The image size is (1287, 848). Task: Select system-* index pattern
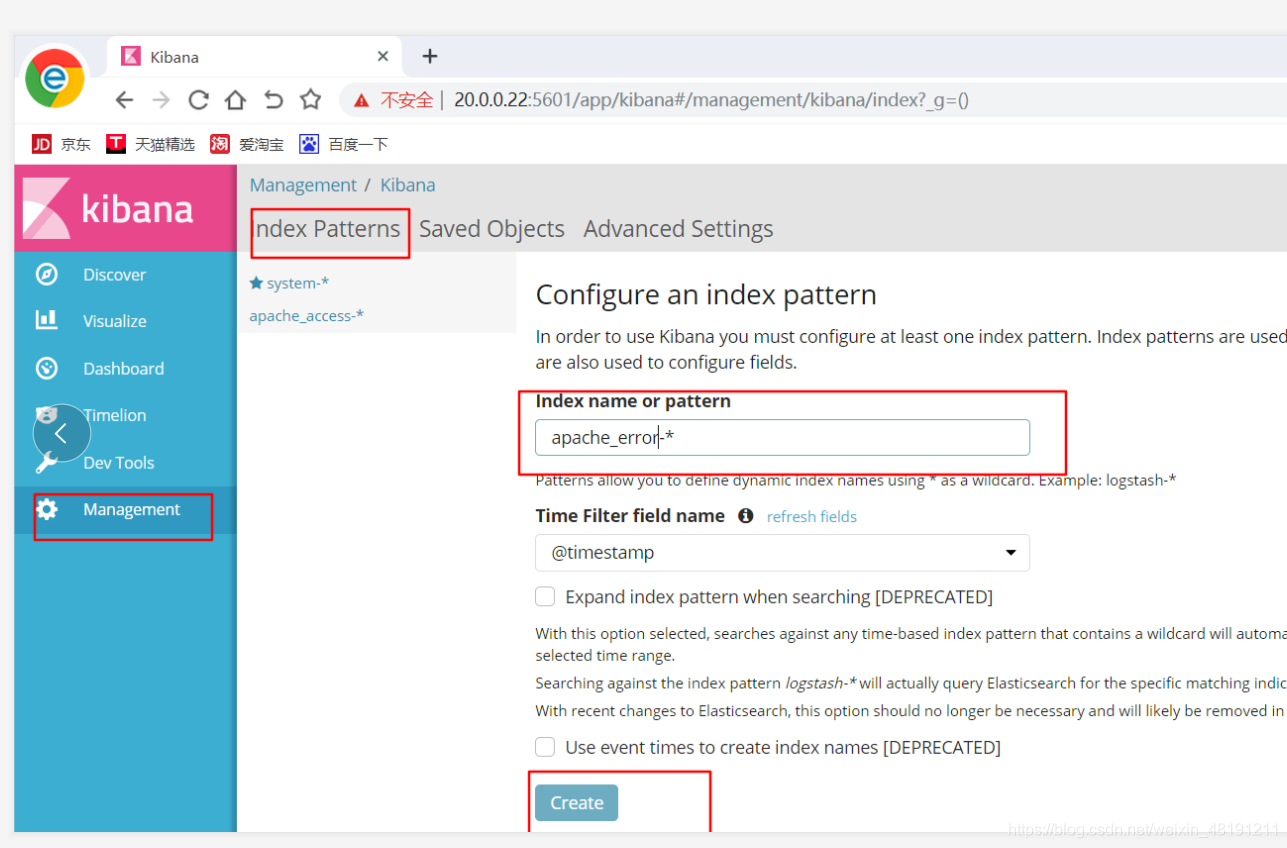298,283
